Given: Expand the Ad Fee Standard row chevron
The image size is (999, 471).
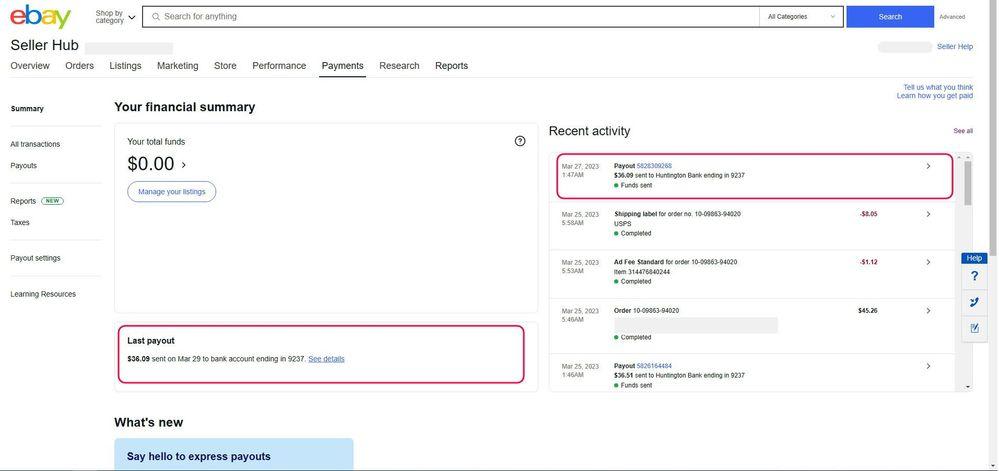Looking at the screenshot, I should [928, 262].
